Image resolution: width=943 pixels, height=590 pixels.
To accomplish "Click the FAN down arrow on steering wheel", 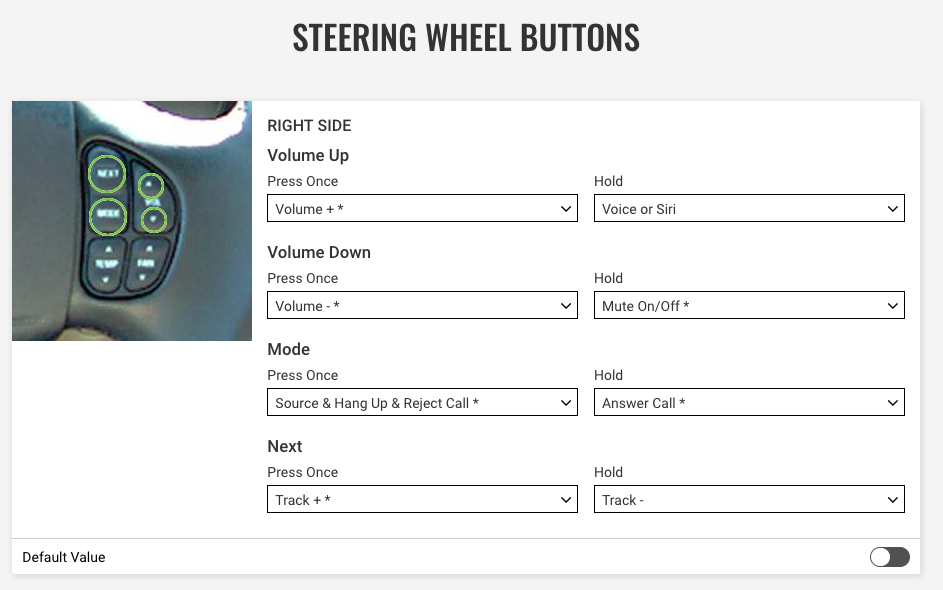I will pyautogui.click(x=142, y=278).
